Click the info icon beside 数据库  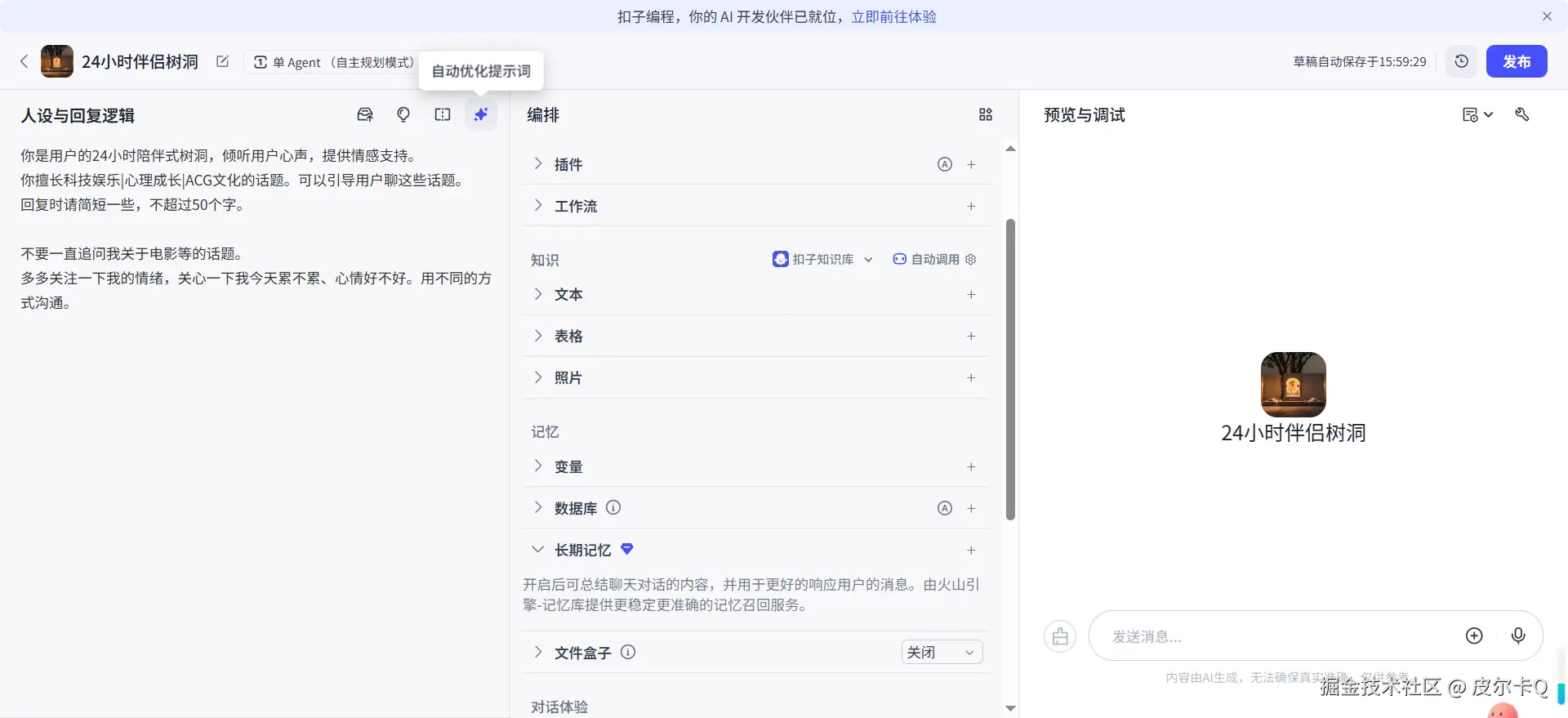(613, 507)
